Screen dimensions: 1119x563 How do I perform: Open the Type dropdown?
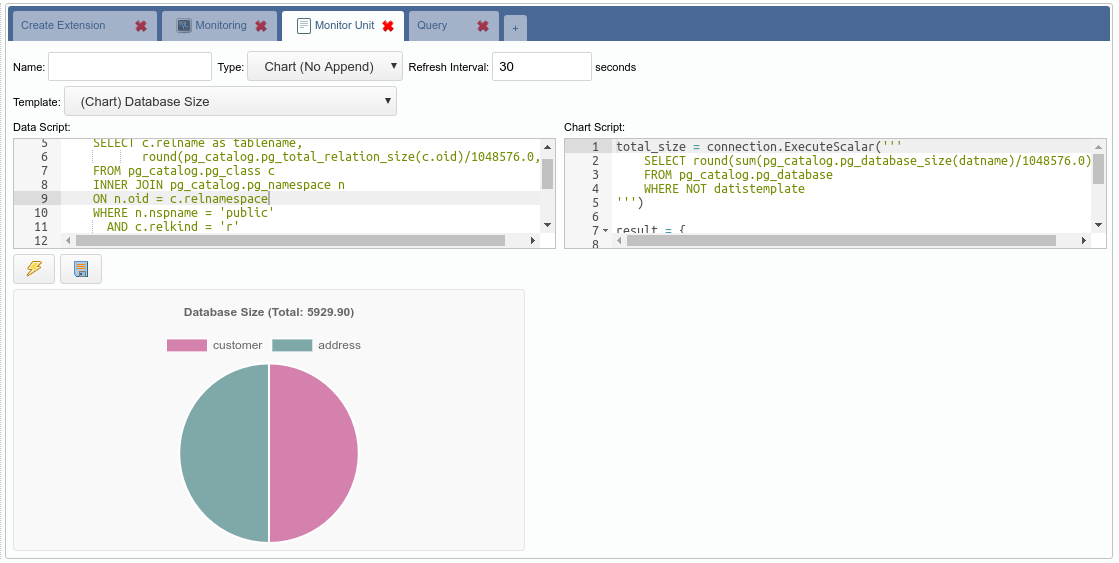(x=324, y=67)
